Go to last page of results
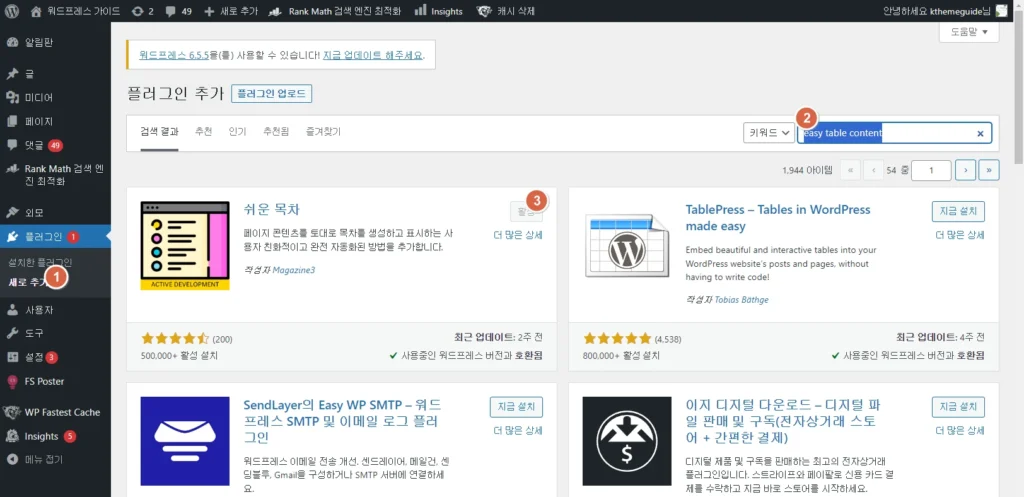 pyautogui.click(x=989, y=170)
